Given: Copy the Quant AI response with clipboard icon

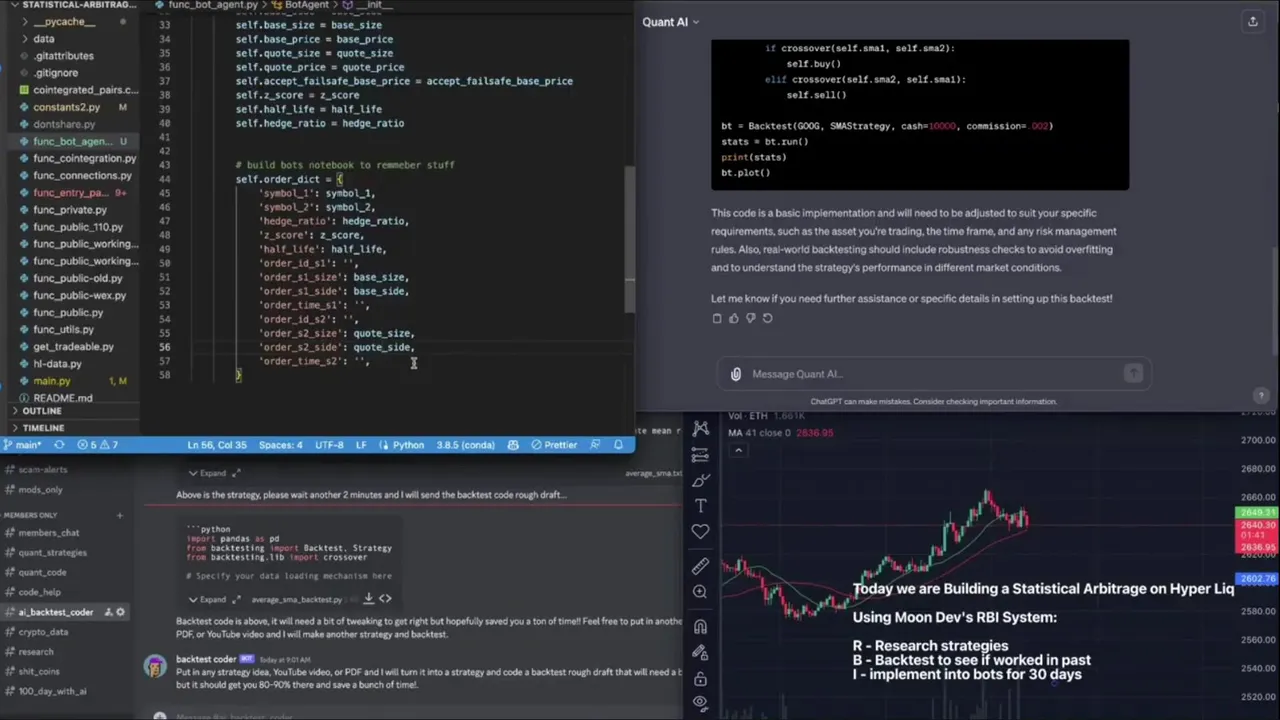Looking at the screenshot, I should [717, 318].
